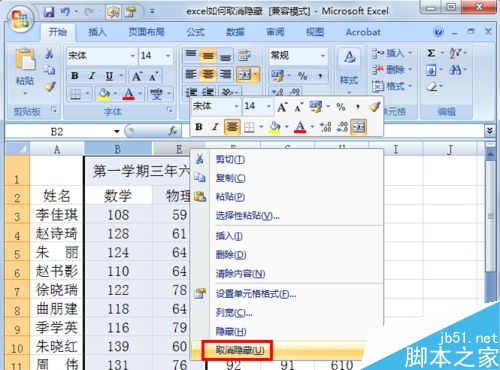Open the Name Box dropdown arrow
The height and width of the screenshot is (370, 500).
pos(117,131)
